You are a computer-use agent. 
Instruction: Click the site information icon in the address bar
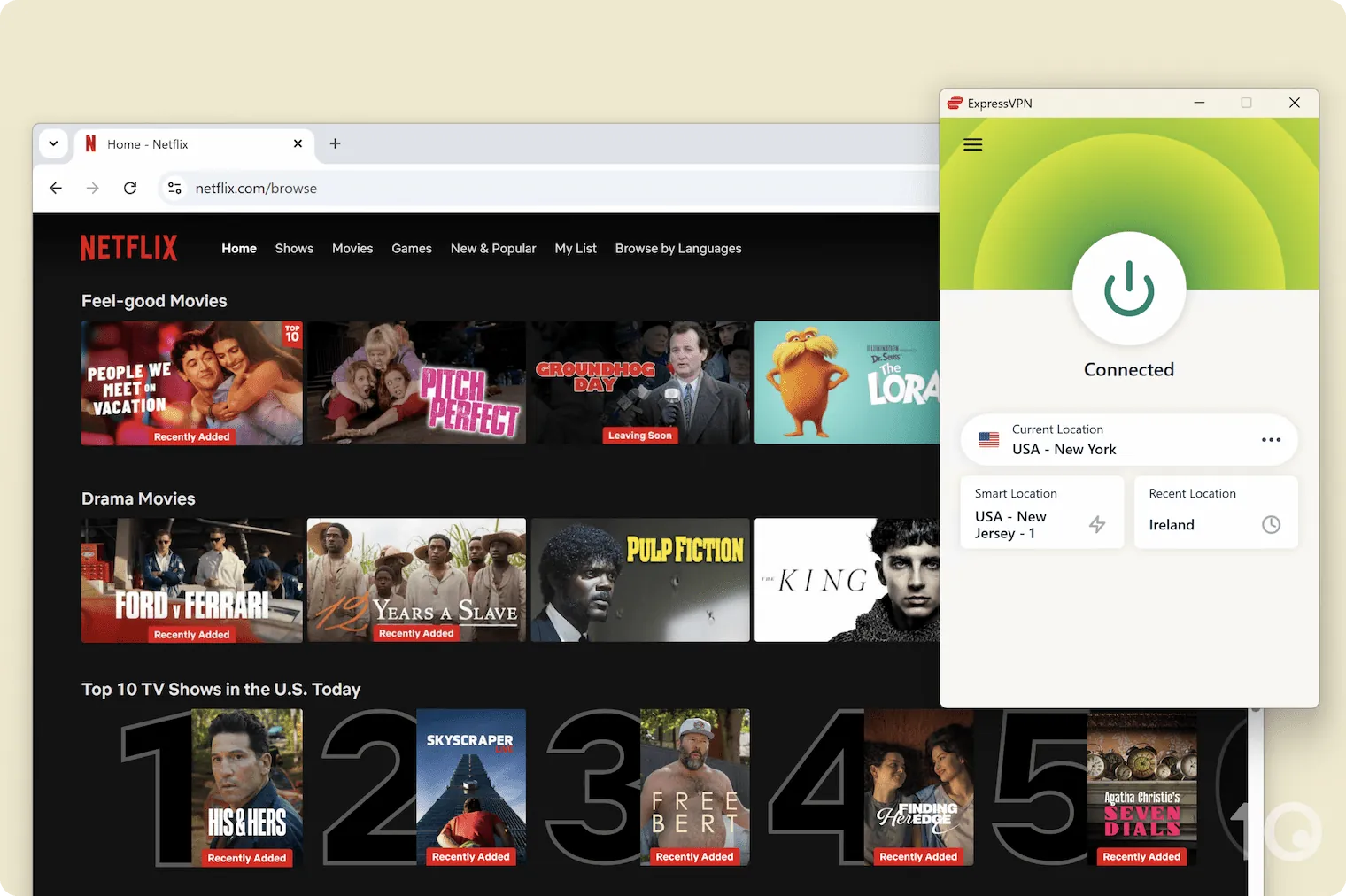pyautogui.click(x=174, y=188)
